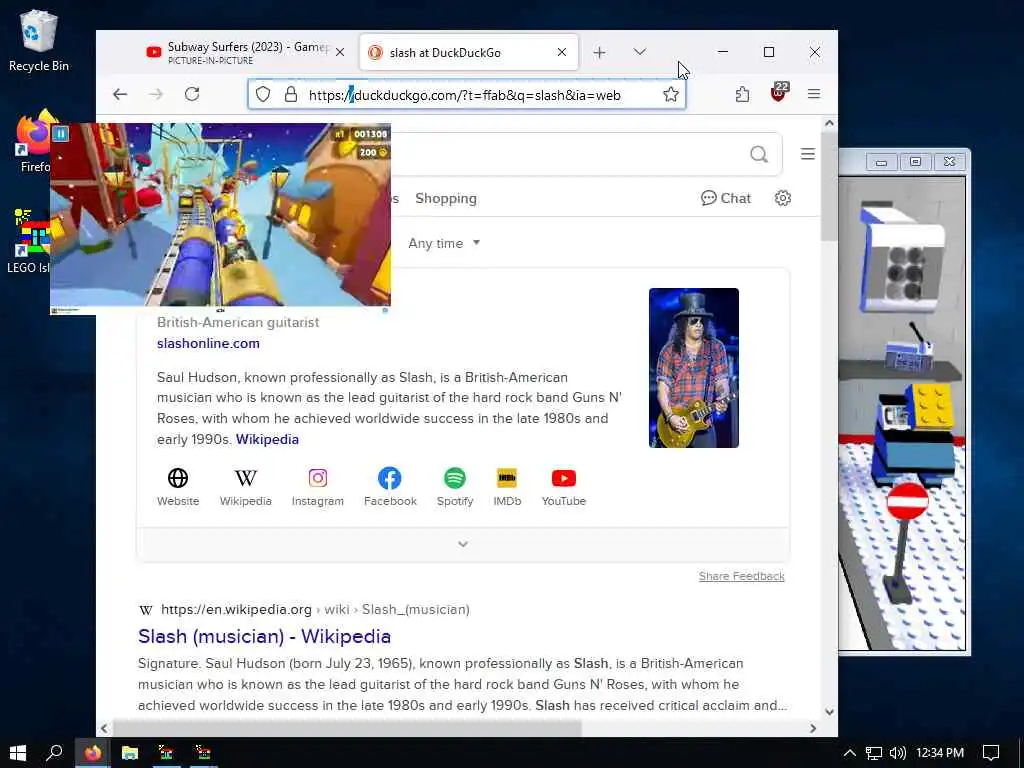Open the list all tabs dropdown arrow
The width and height of the screenshot is (1024, 768).
640,52
